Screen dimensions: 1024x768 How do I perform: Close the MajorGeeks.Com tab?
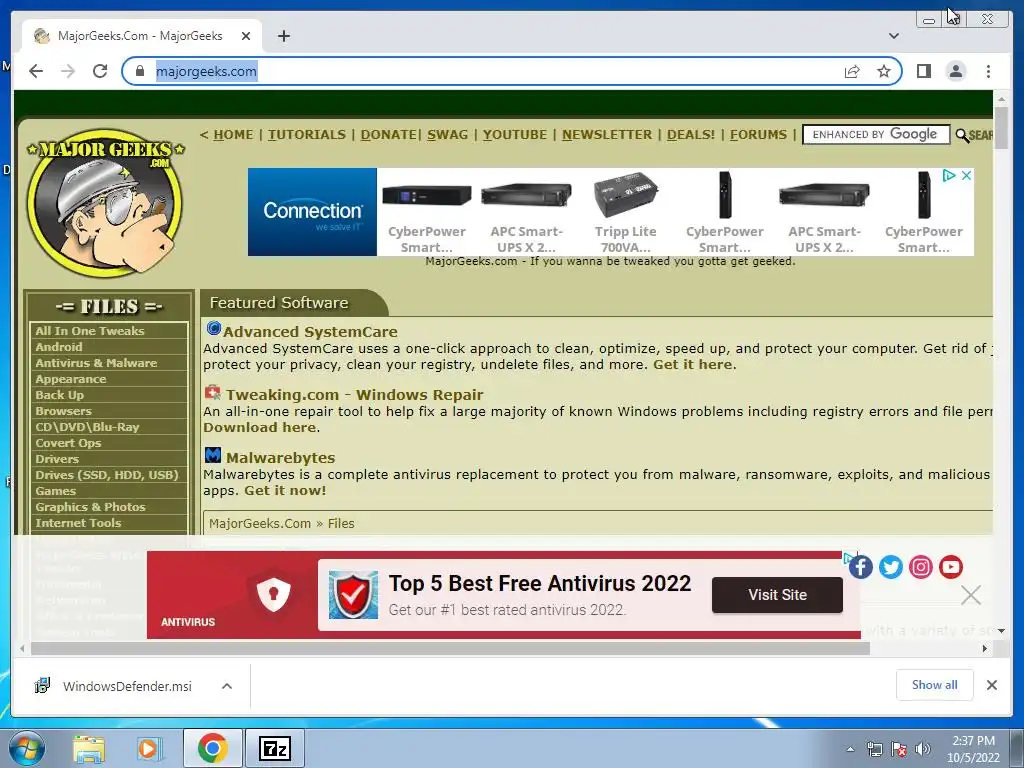(246, 36)
